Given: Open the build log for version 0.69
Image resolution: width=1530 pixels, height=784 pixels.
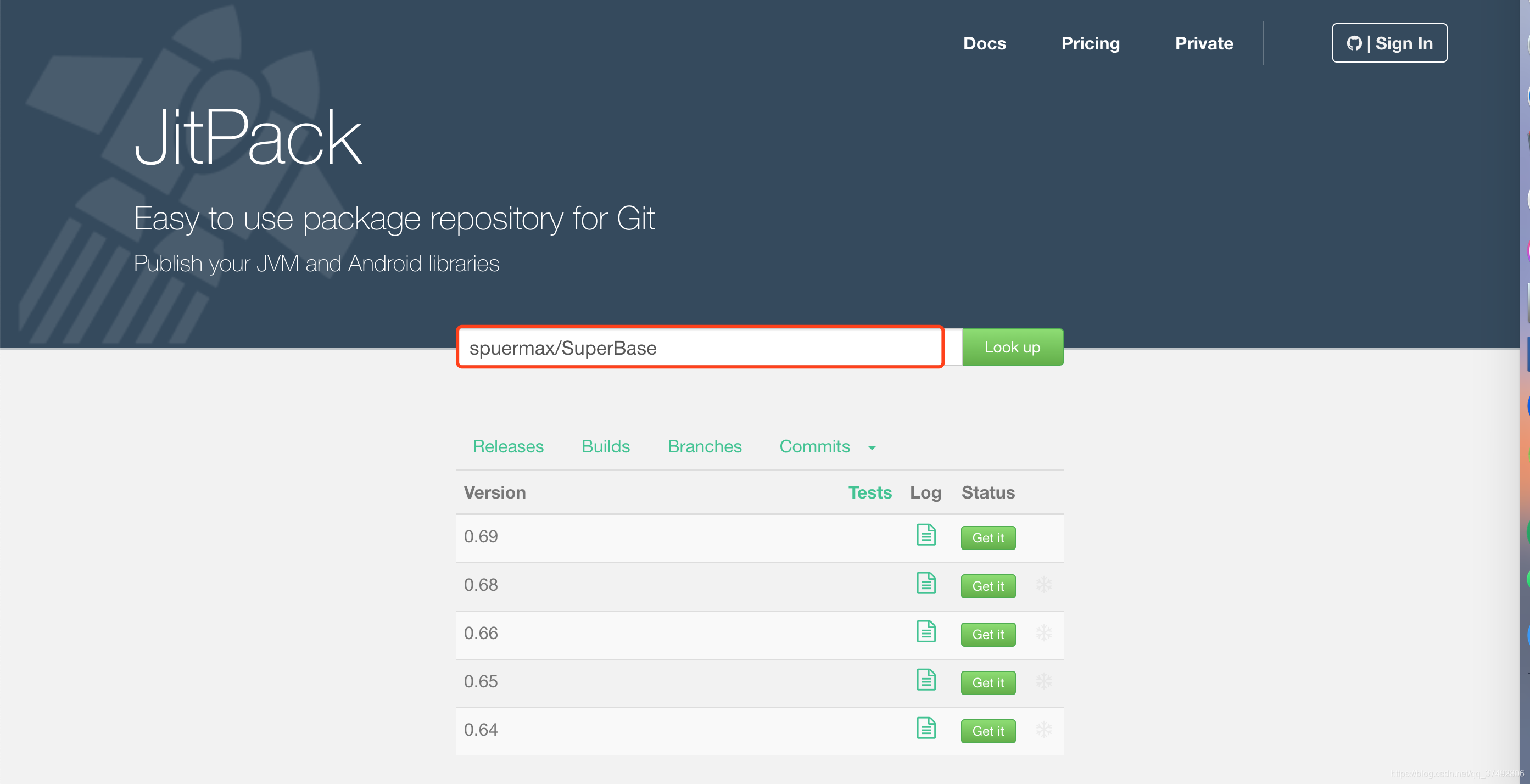Looking at the screenshot, I should point(926,535).
